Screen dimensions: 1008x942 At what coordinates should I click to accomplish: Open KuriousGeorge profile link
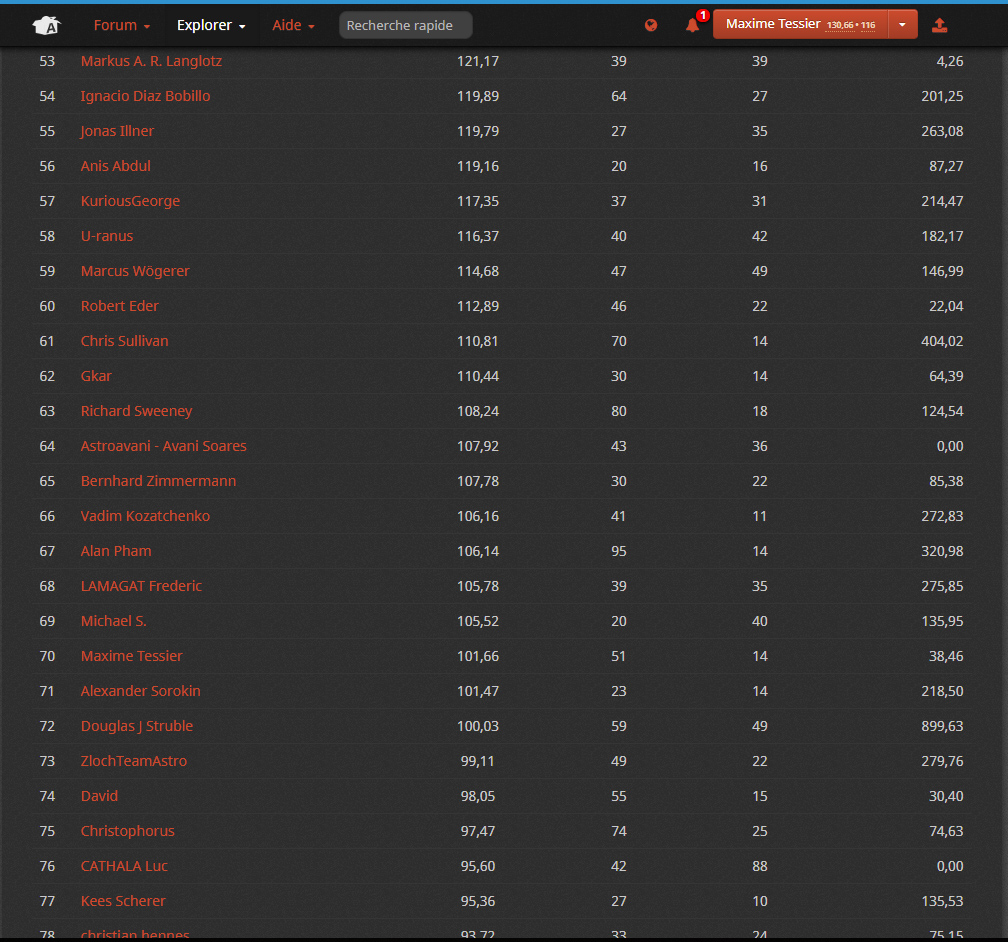click(130, 201)
